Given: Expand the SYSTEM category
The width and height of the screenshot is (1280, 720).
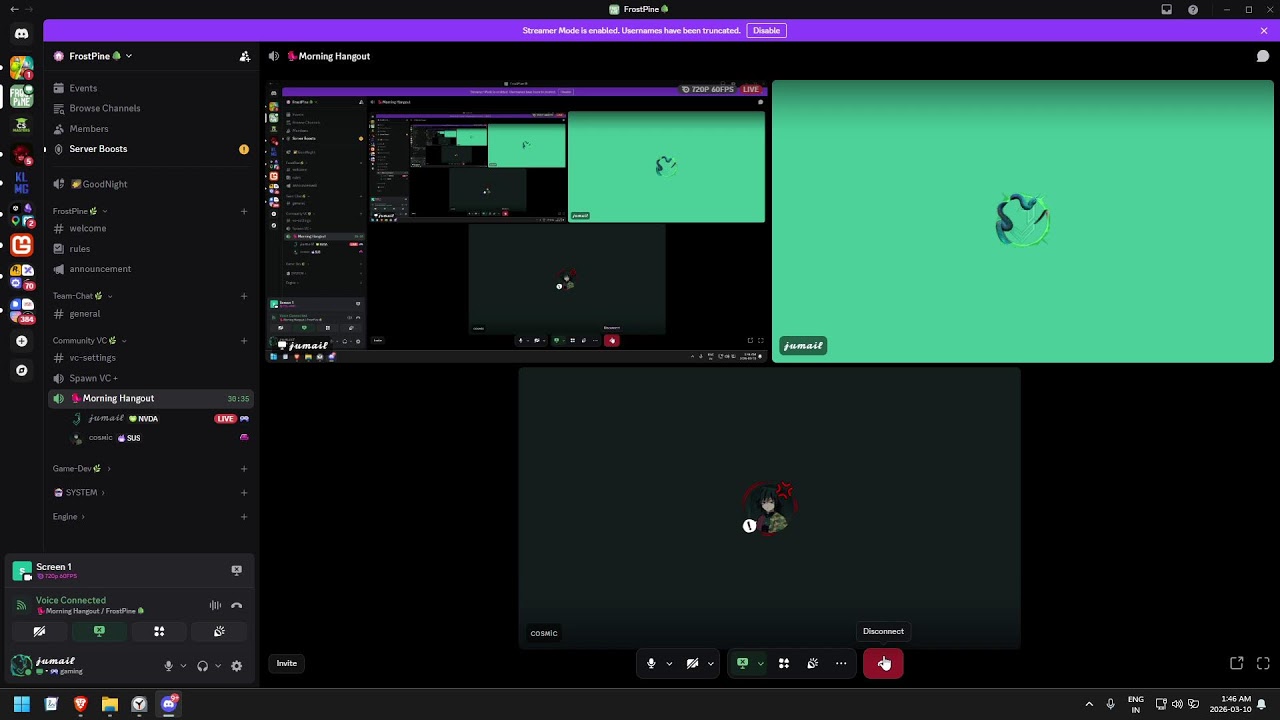Looking at the screenshot, I should pyautogui.click(x=80, y=492).
